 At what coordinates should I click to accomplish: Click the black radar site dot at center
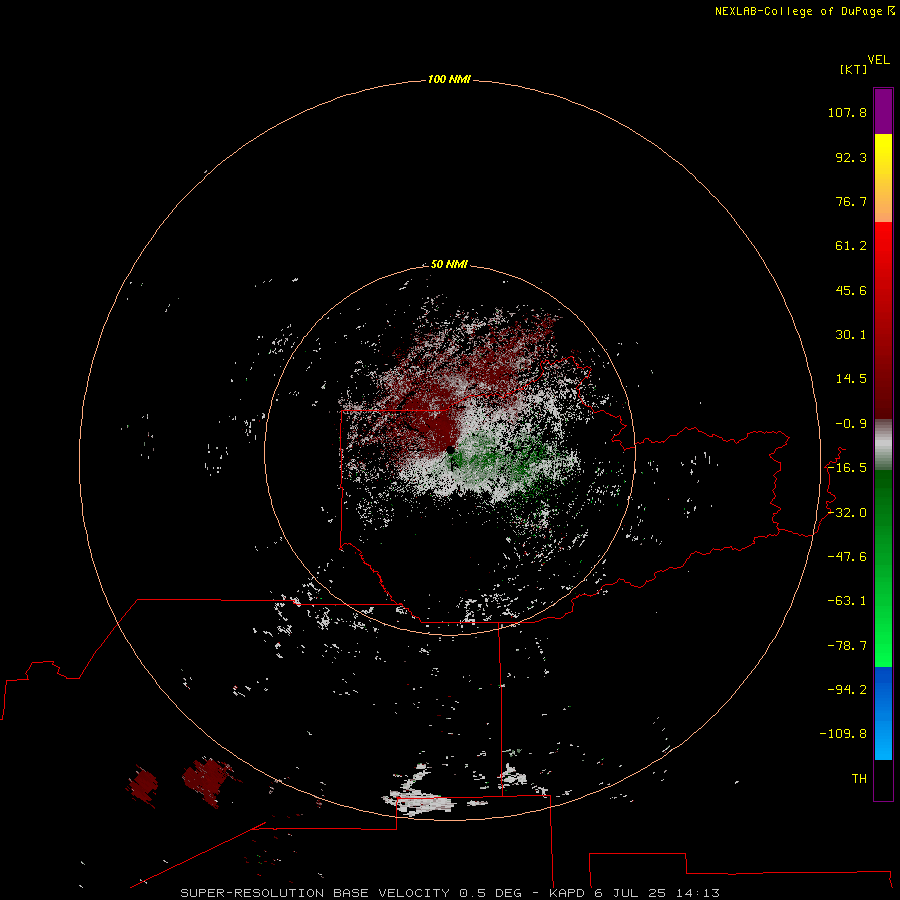pyautogui.click(x=451, y=451)
